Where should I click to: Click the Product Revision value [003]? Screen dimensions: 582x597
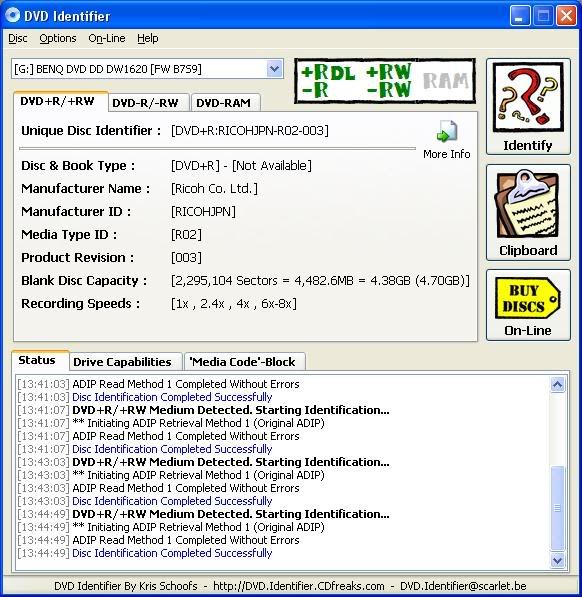pos(186,257)
